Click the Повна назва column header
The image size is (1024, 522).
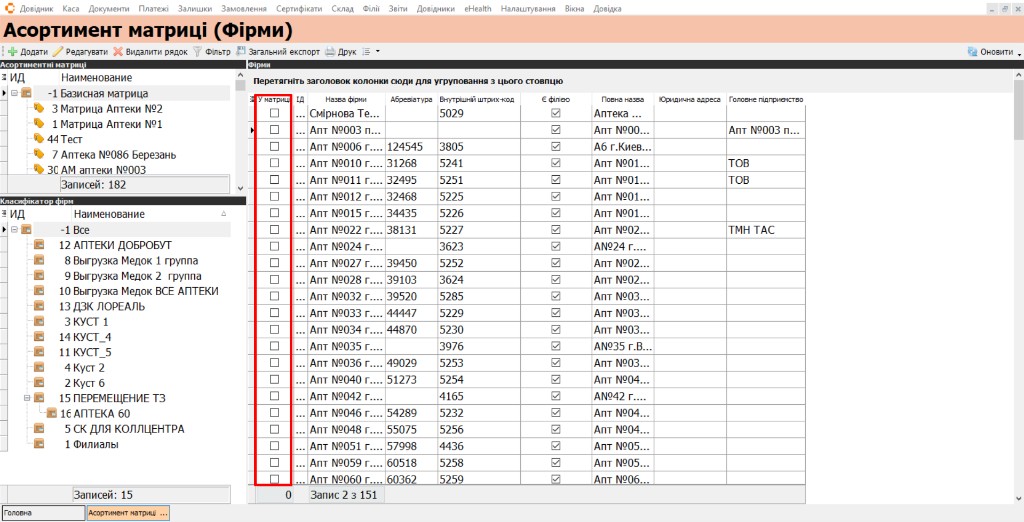click(x=623, y=99)
